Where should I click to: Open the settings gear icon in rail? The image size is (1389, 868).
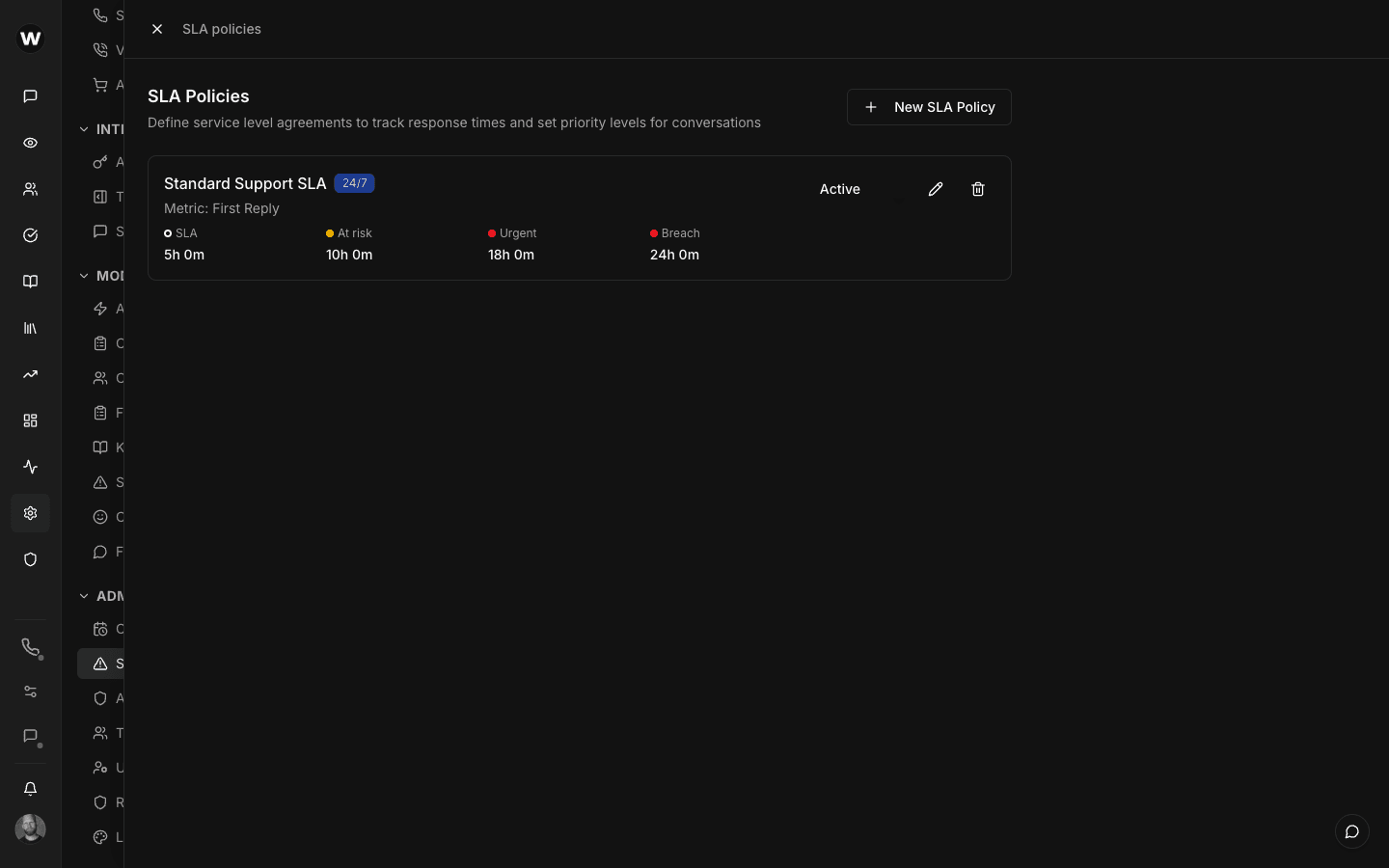point(30,513)
